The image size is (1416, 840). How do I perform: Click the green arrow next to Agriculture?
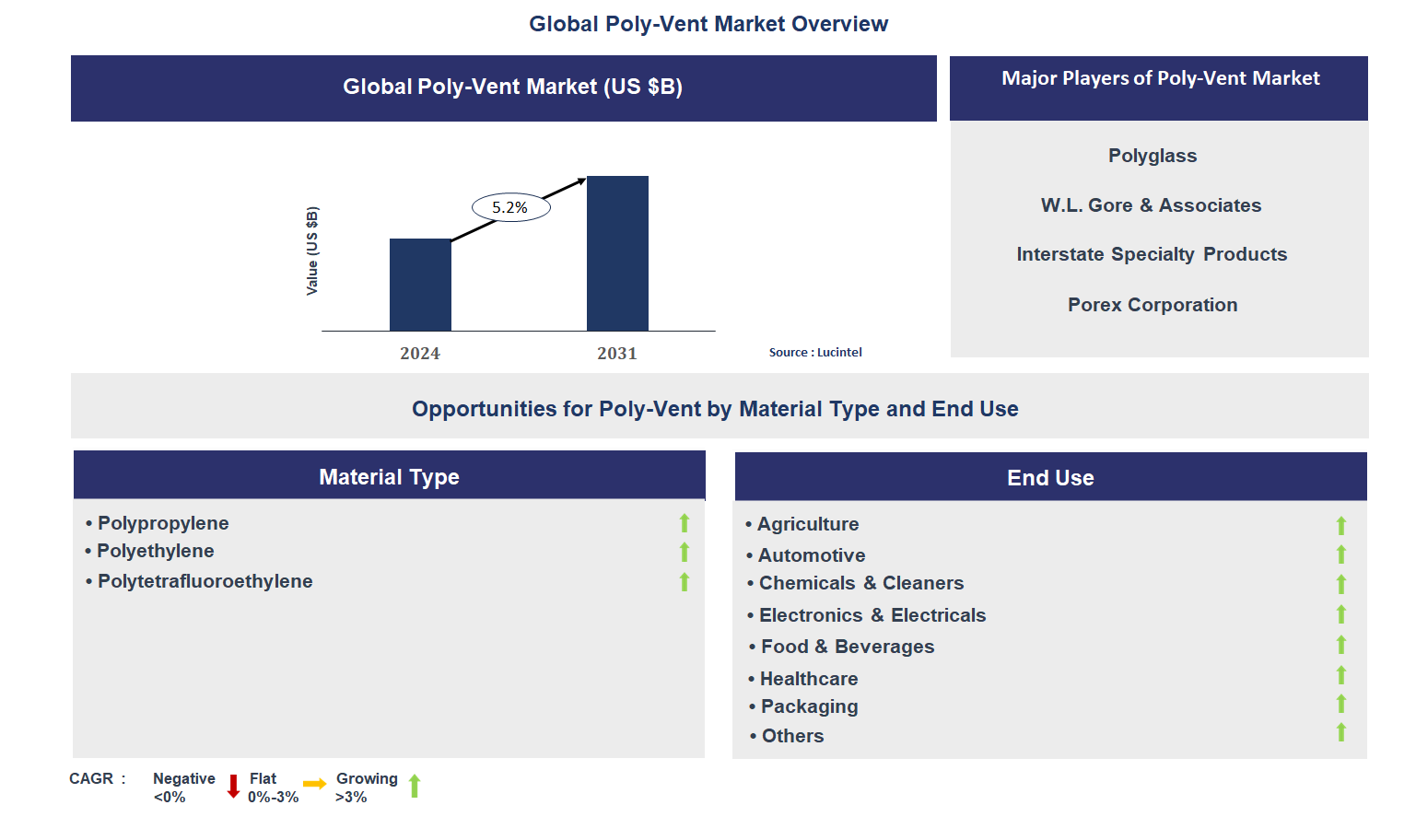1341,524
